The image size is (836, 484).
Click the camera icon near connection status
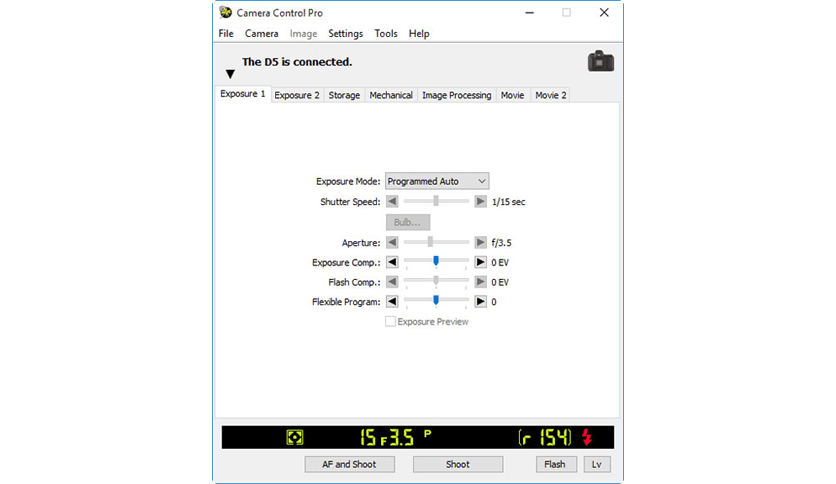(601, 61)
